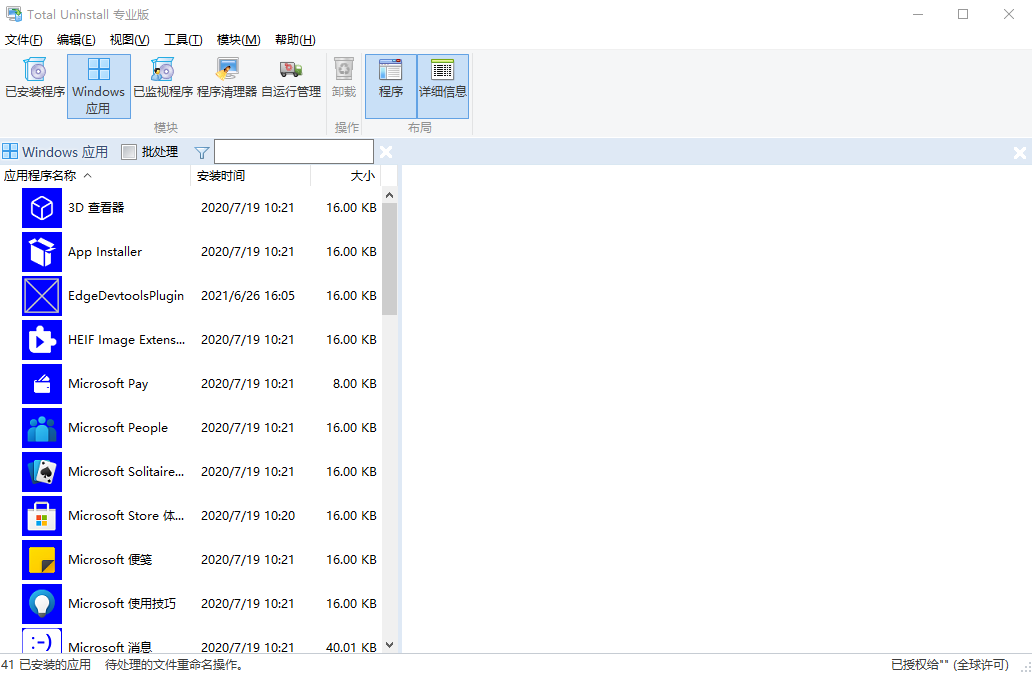Click the Total Uninstall title bar icon
Image resolution: width=1032 pixels, height=673 pixels.
pos(13,14)
